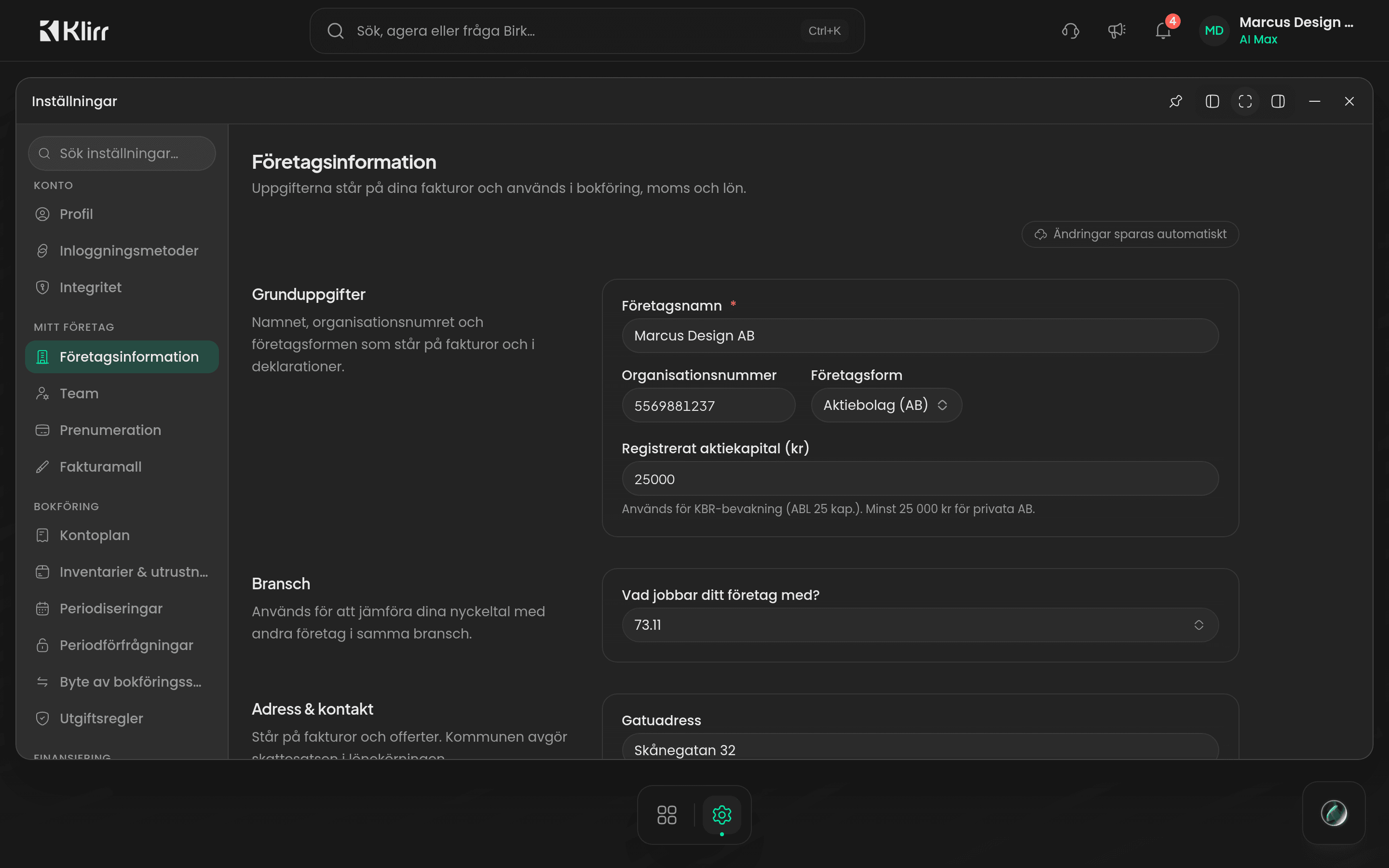Screen dimensions: 1389x868
Task: Go to Periodiseringar
Action: 122,609
